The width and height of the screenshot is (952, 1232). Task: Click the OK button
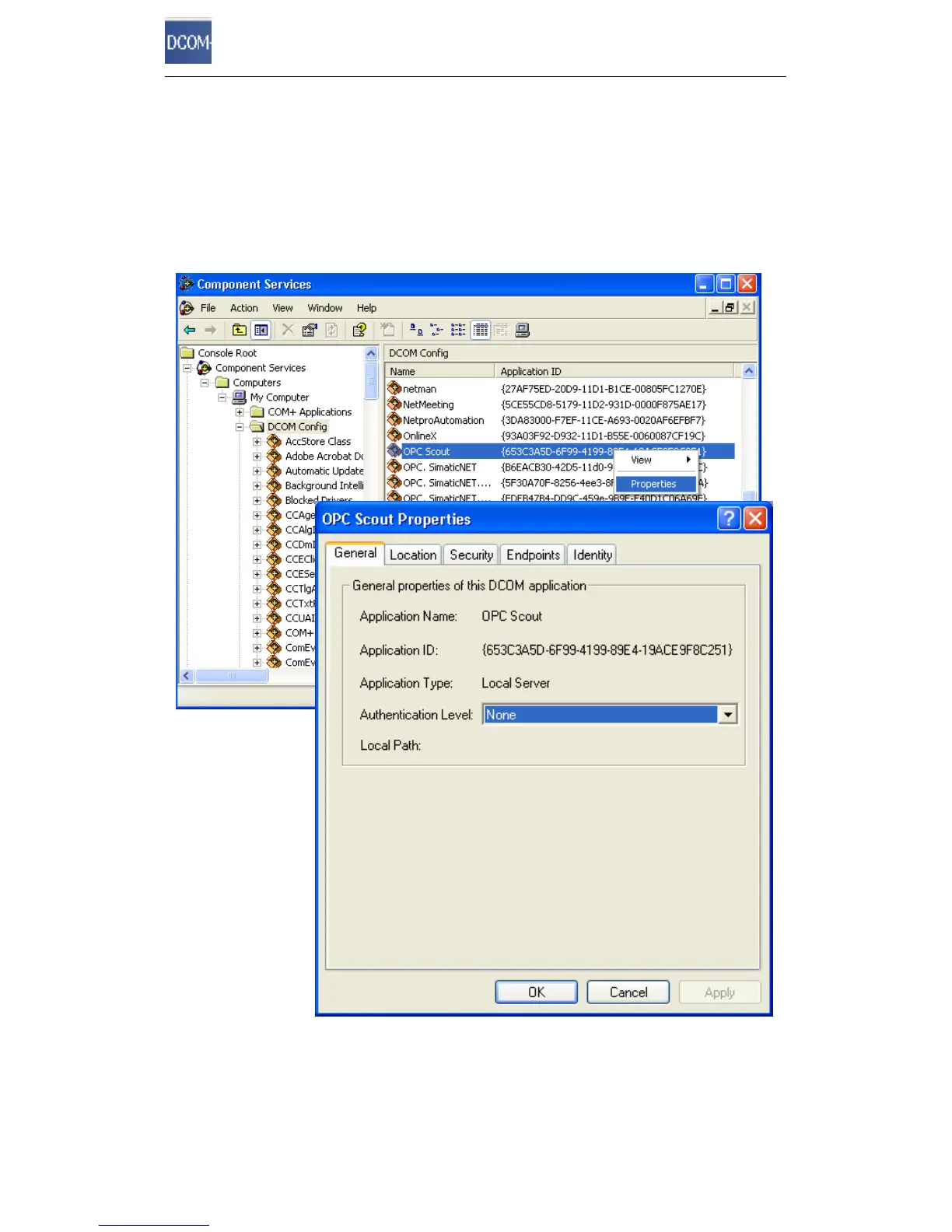(537, 992)
